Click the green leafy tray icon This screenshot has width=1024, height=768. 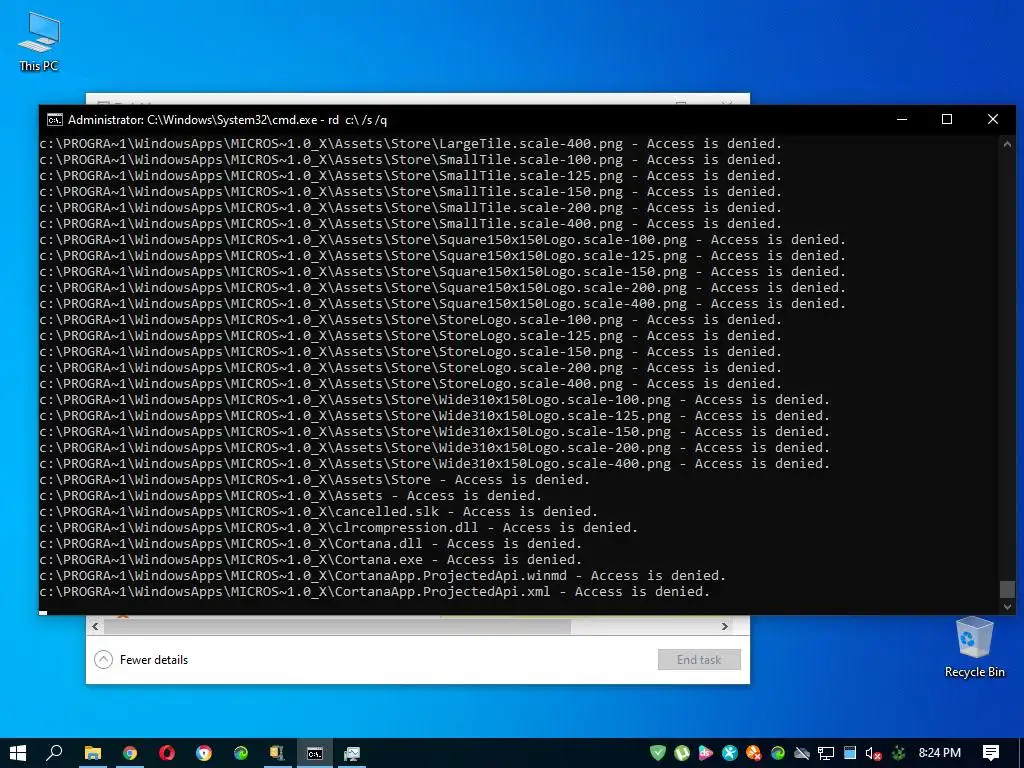898,753
